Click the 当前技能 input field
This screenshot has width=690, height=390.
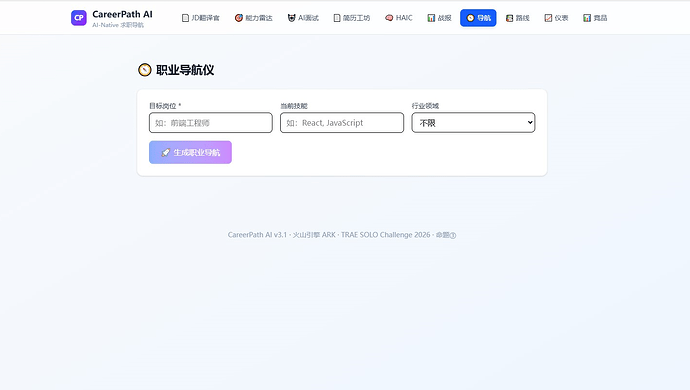(342, 123)
